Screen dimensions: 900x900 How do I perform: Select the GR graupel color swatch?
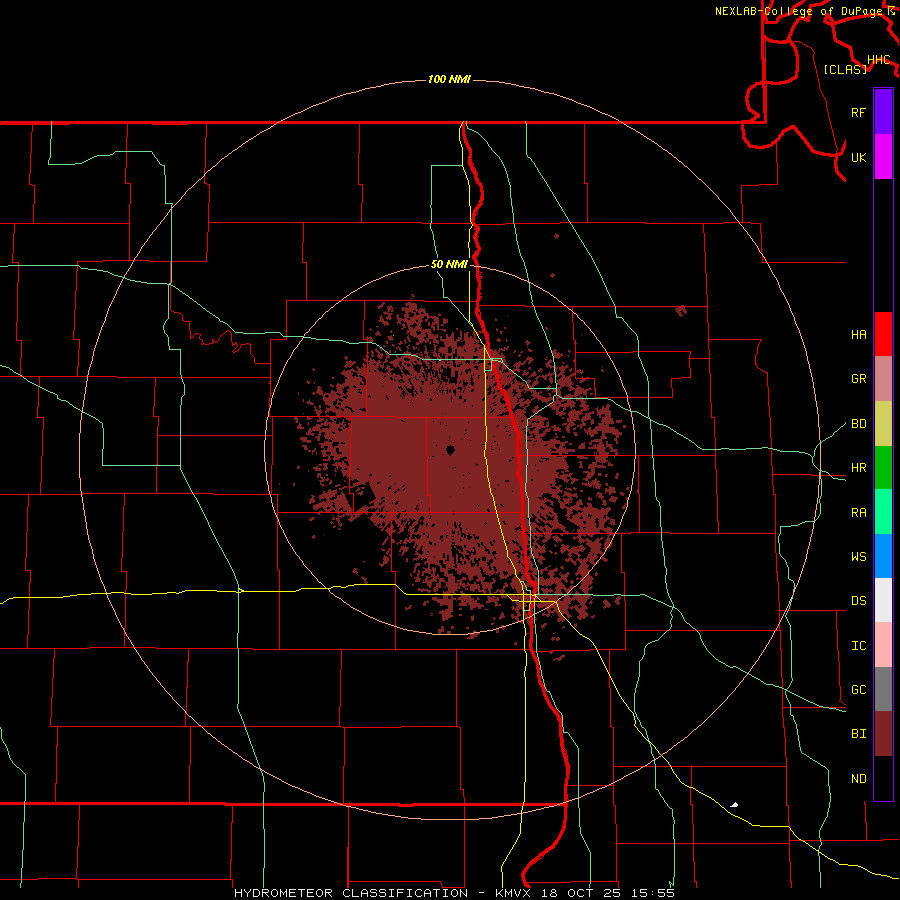[883, 378]
